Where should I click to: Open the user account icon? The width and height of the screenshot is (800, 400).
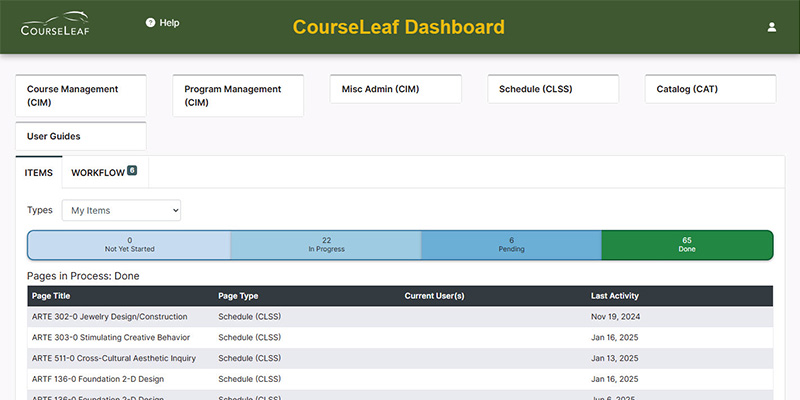[771, 27]
